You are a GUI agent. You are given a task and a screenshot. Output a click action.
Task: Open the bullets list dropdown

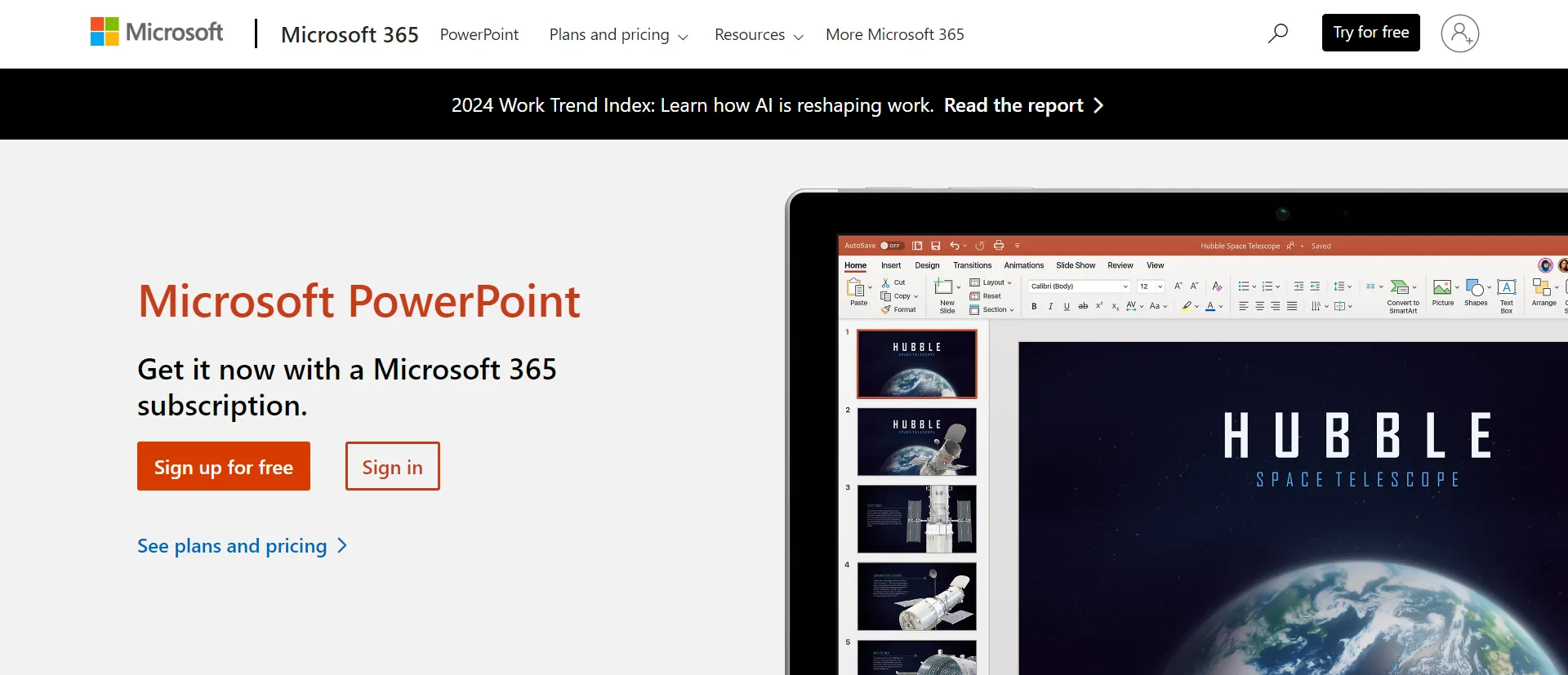pyautogui.click(x=1254, y=286)
